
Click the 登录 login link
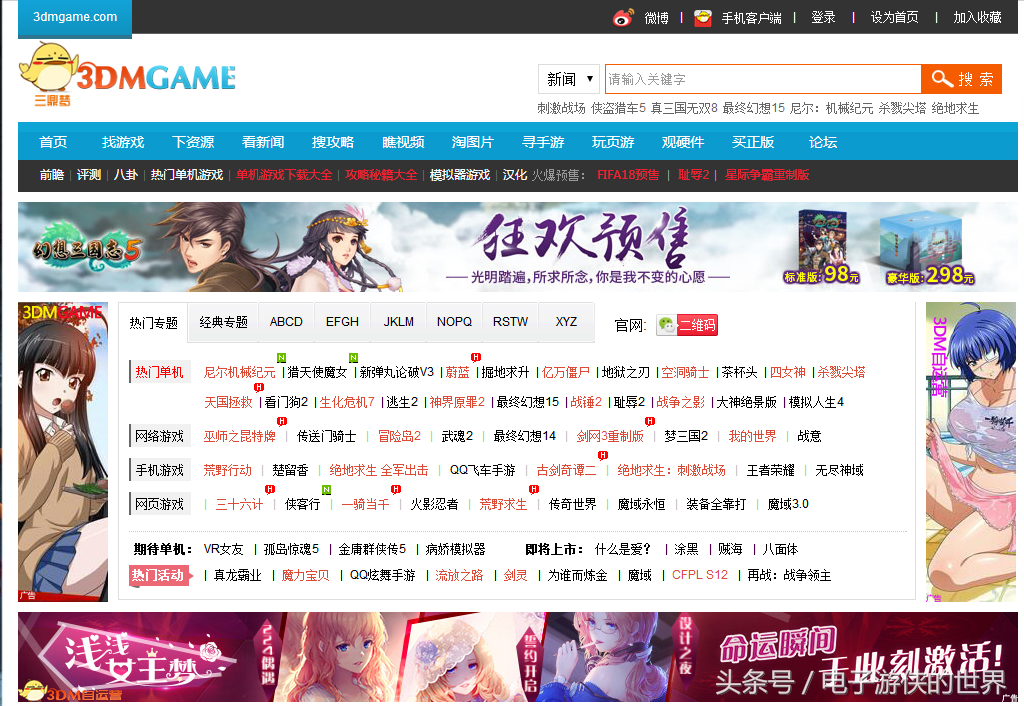point(823,17)
